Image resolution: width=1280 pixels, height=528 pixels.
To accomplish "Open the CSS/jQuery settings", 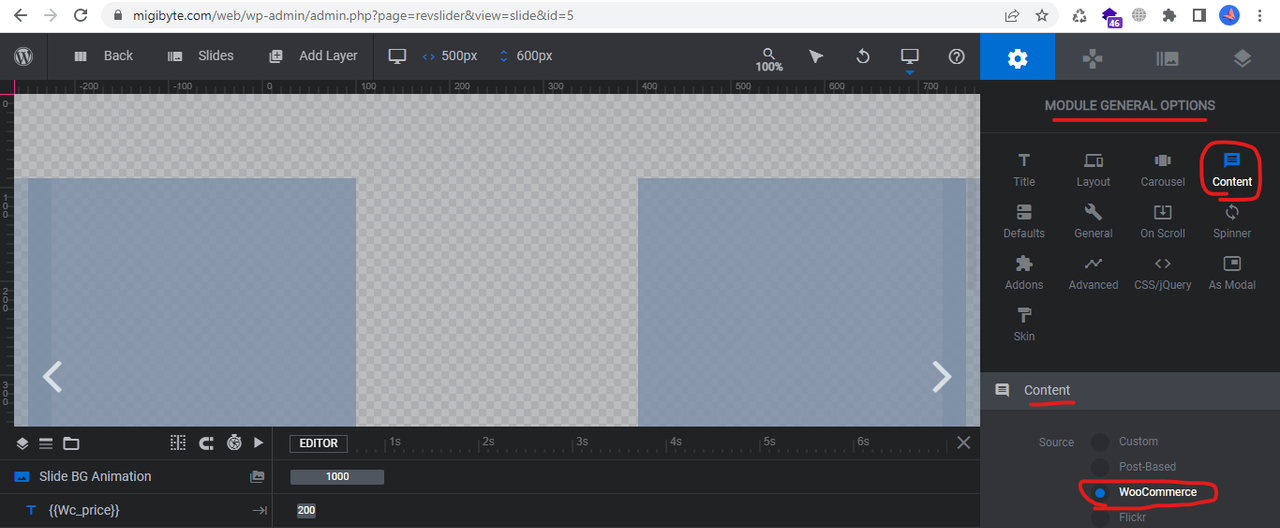I will pos(1162,273).
